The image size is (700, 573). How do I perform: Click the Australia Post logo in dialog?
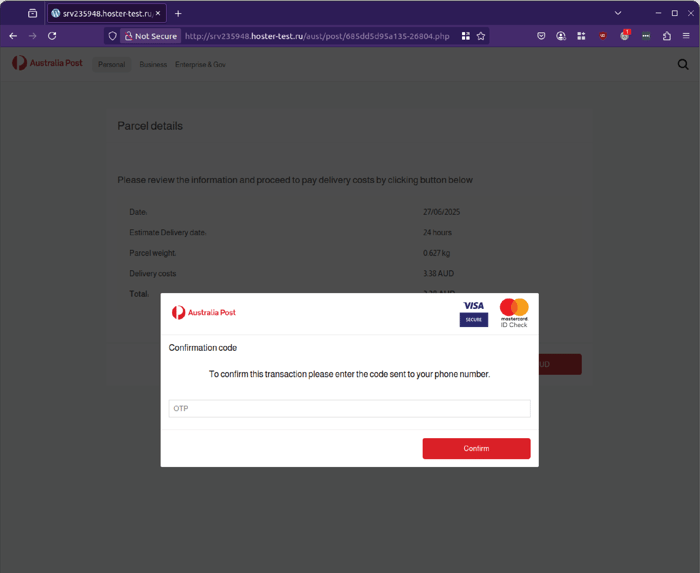(204, 312)
